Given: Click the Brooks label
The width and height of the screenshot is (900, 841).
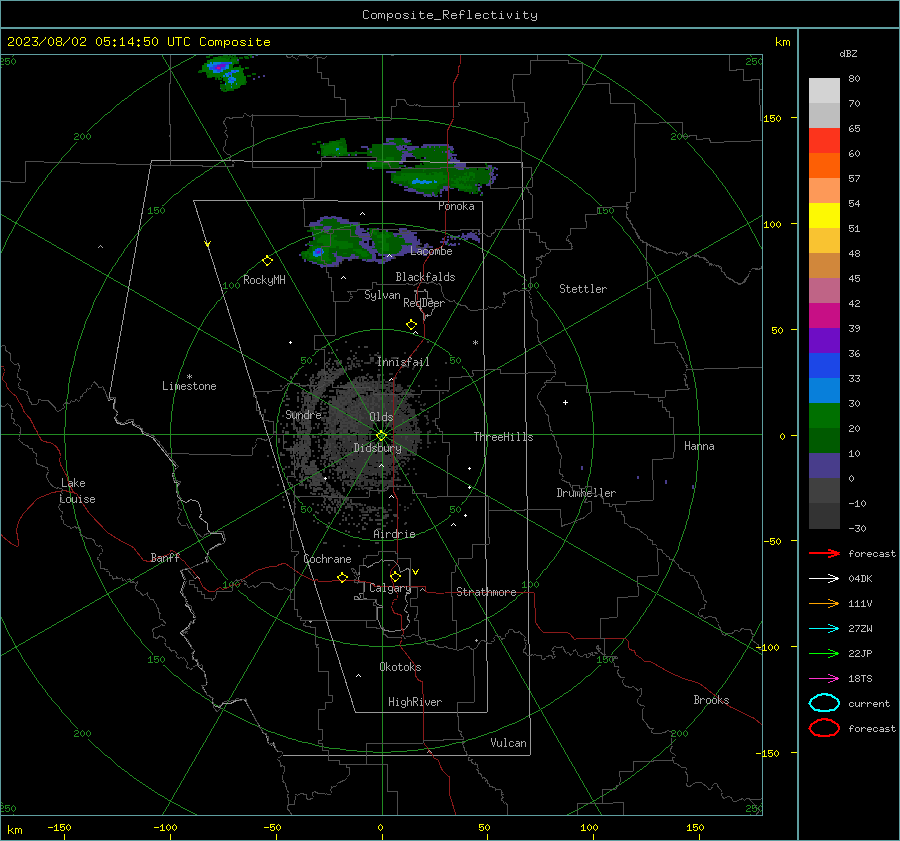Looking at the screenshot, I should tap(711, 700).
